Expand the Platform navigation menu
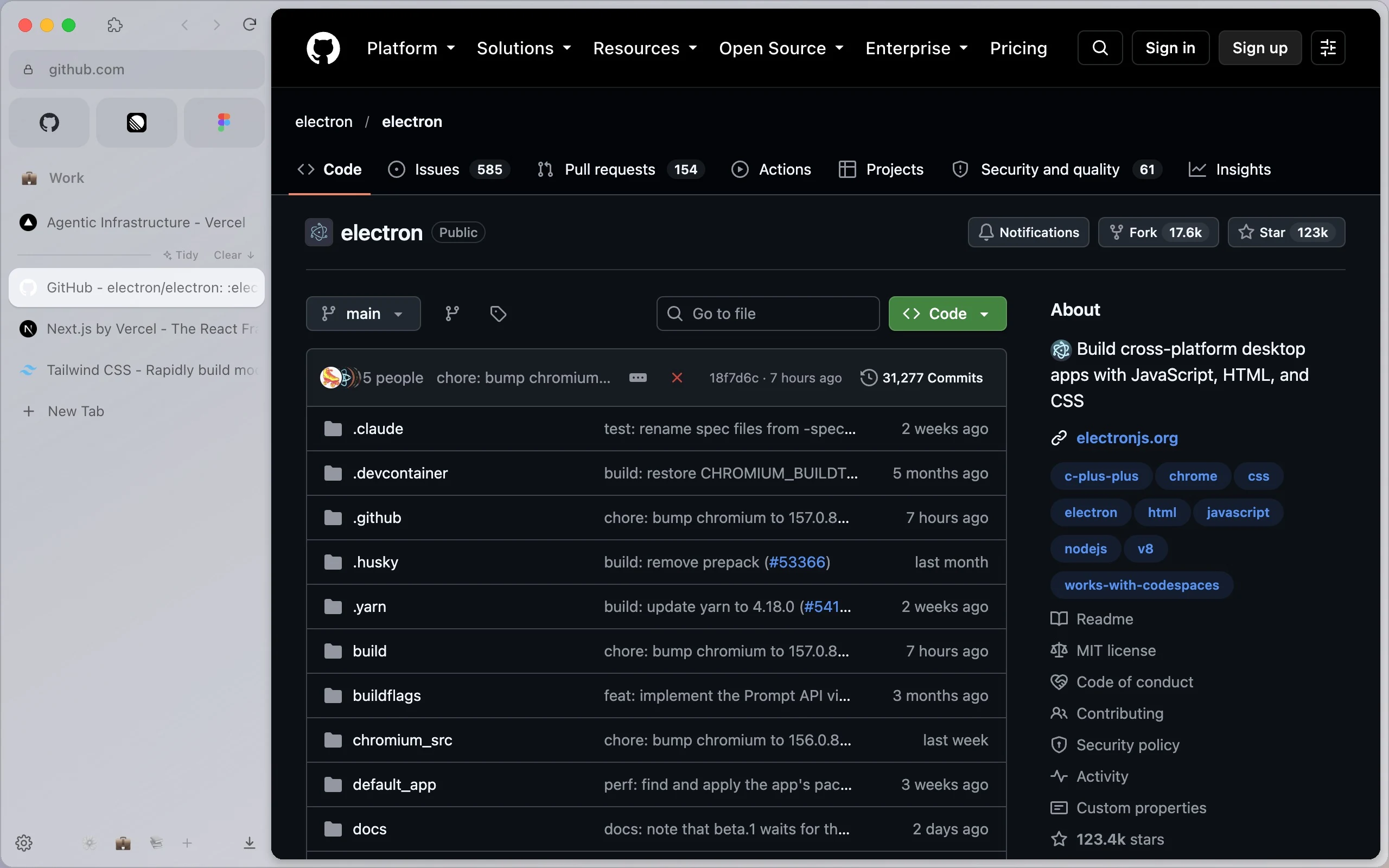 click(410, 48)
